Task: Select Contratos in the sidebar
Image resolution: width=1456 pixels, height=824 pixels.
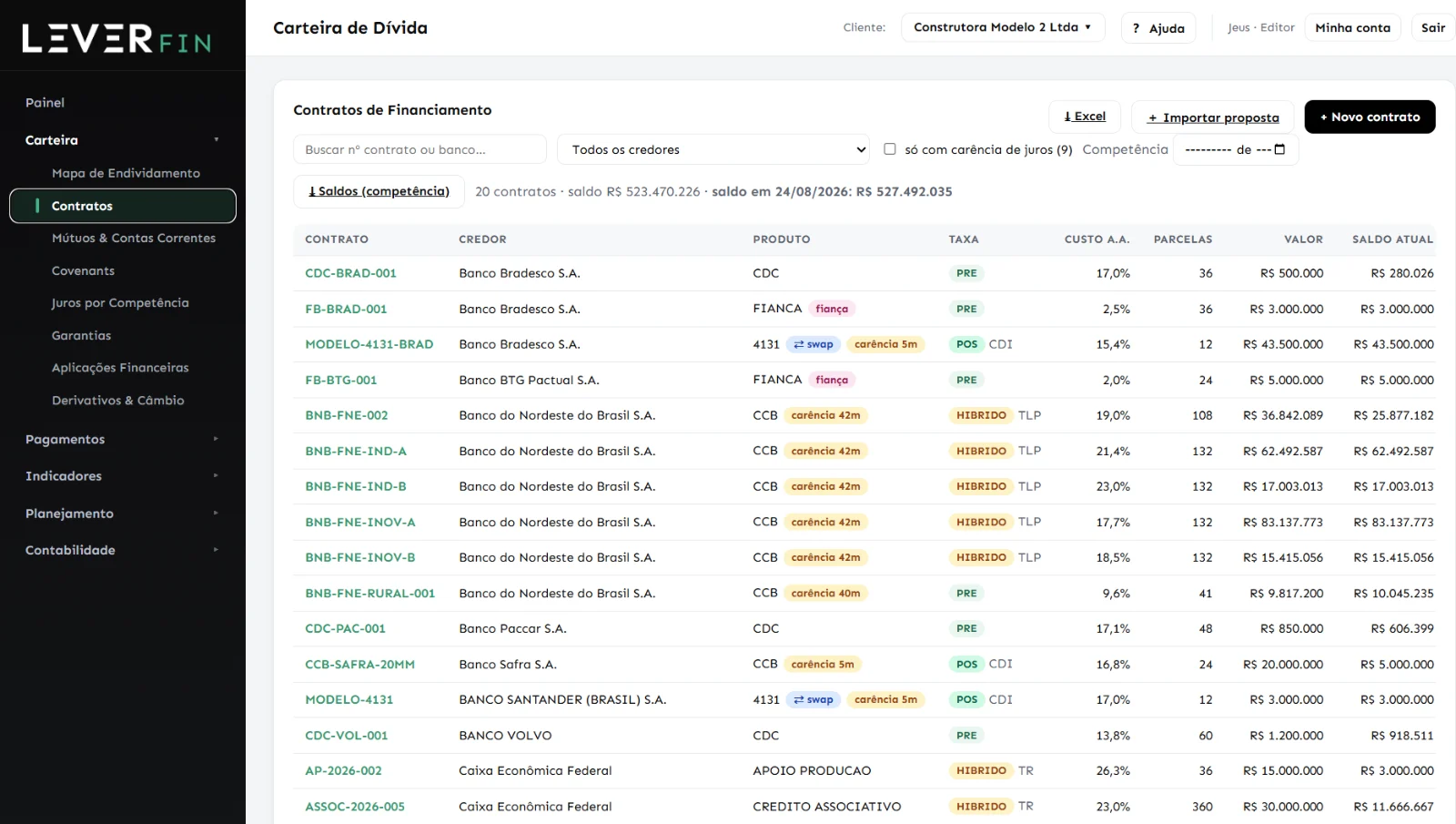Action: pos(123,206)
